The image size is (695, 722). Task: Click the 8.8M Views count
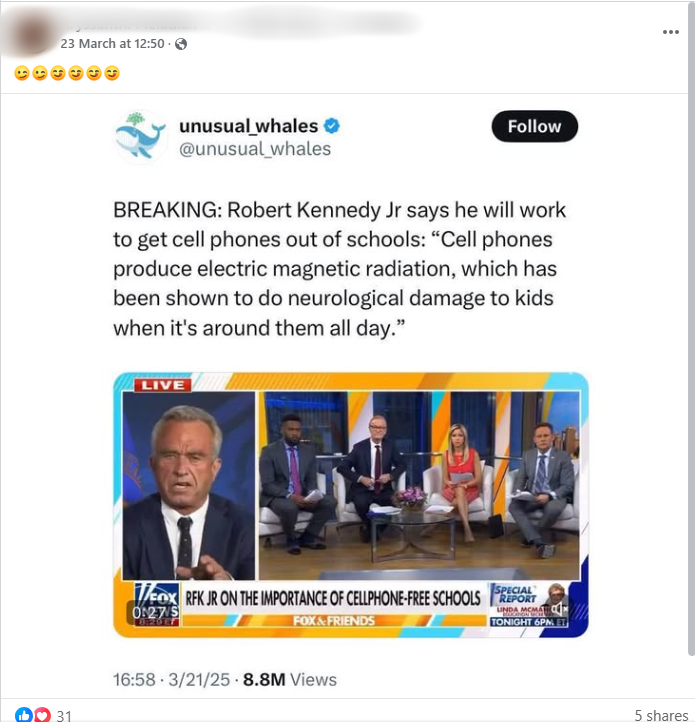coord(290,680)
